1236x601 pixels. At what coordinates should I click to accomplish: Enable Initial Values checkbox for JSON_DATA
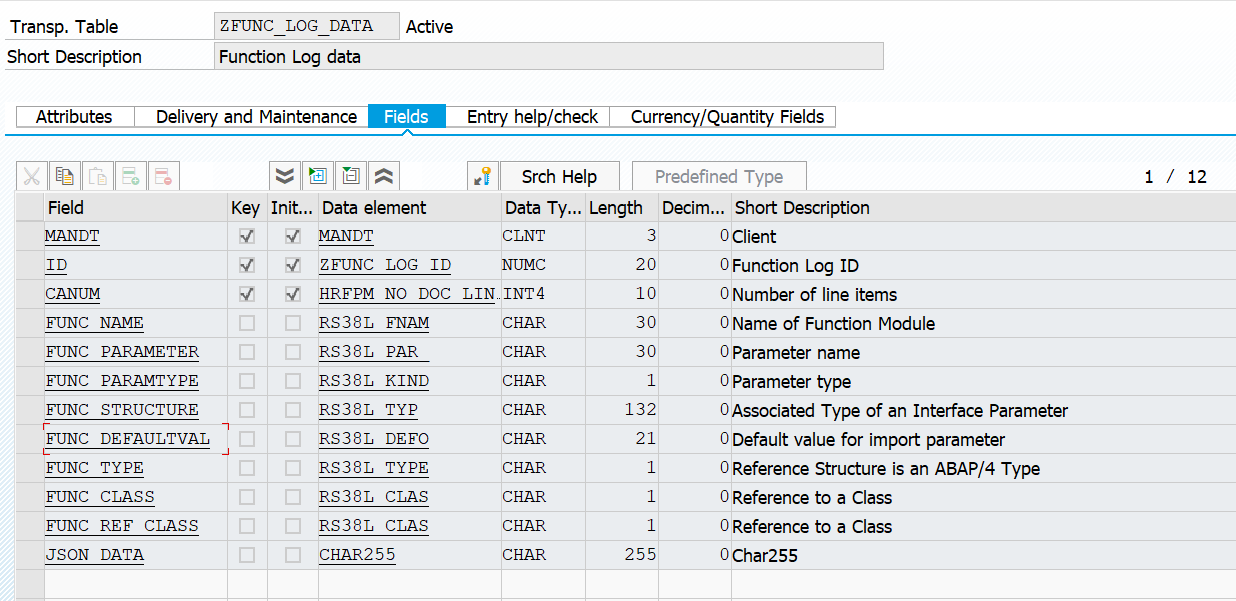click(293, 555)
